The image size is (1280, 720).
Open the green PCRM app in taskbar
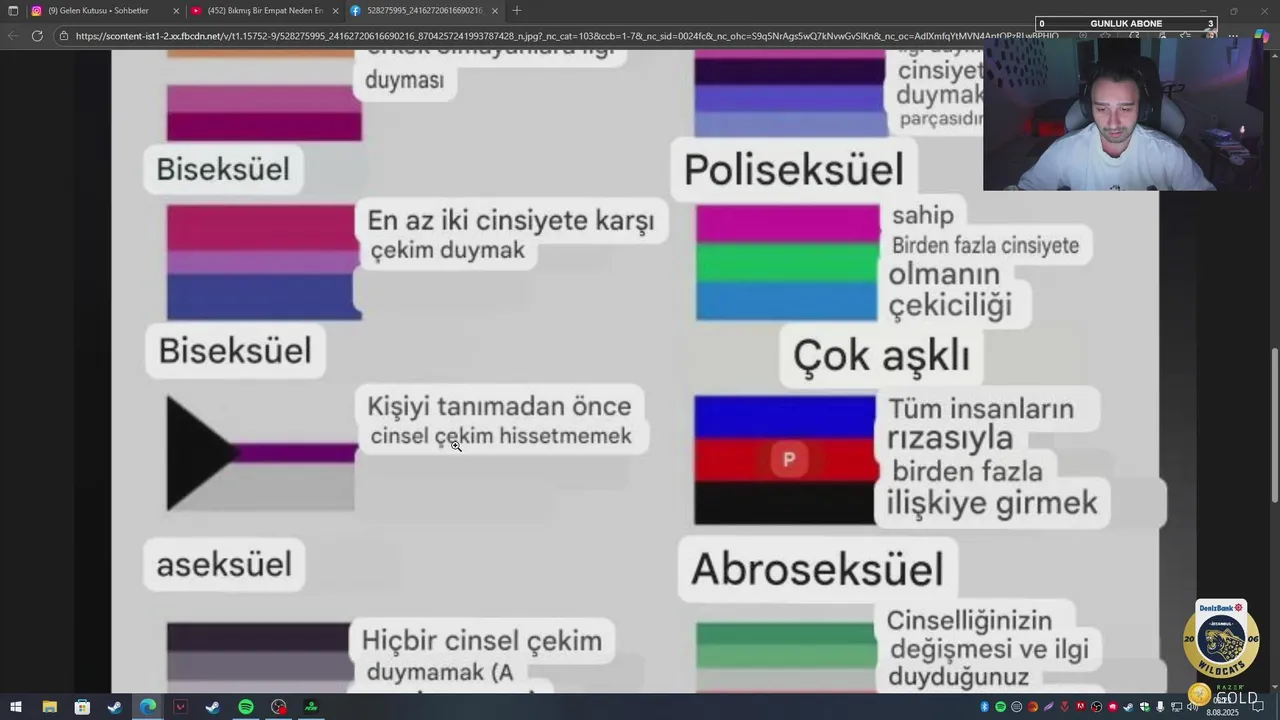pos(311,707)
